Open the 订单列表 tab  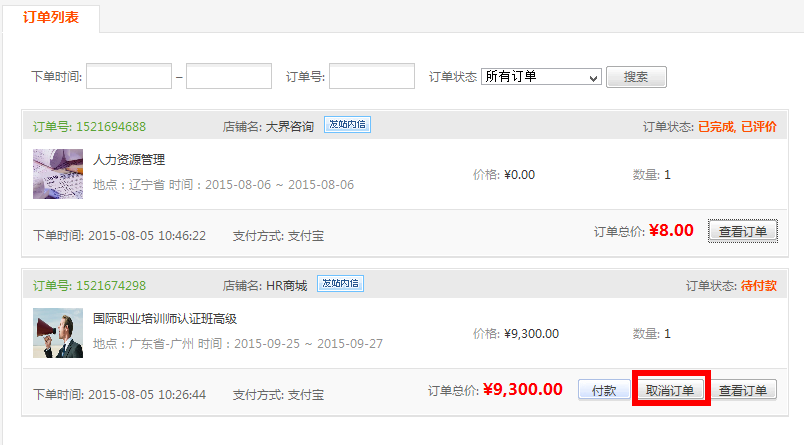pyautogui.click(x=50, y=17)
